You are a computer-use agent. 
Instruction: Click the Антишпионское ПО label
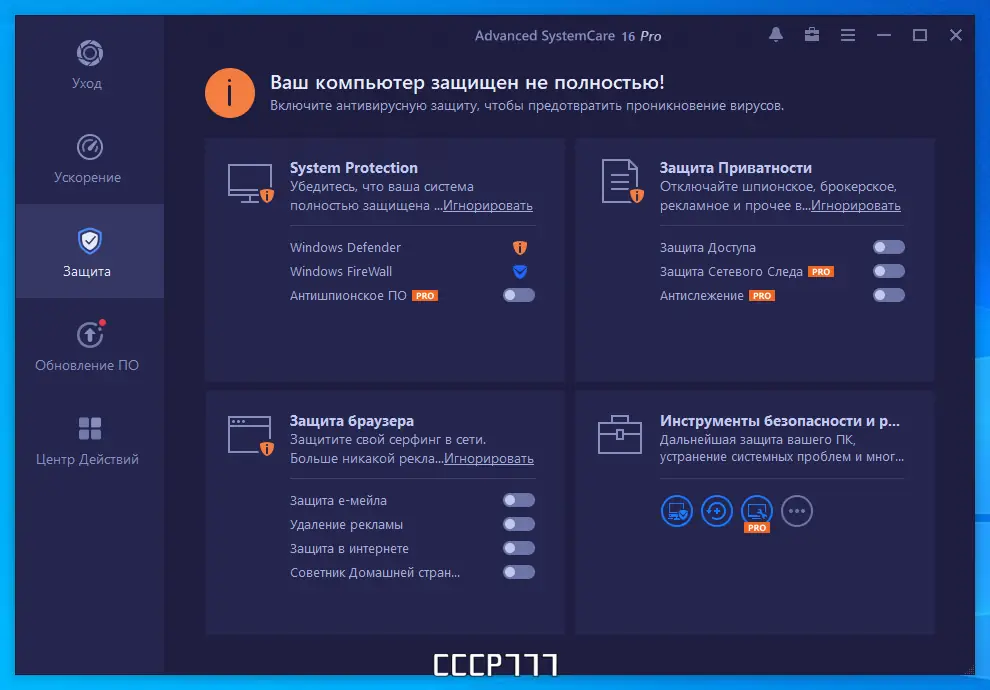[x=348, y=295]
